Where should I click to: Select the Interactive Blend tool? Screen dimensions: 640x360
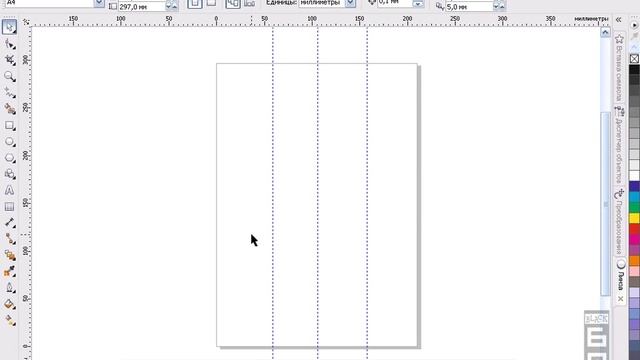pos(9,256)
